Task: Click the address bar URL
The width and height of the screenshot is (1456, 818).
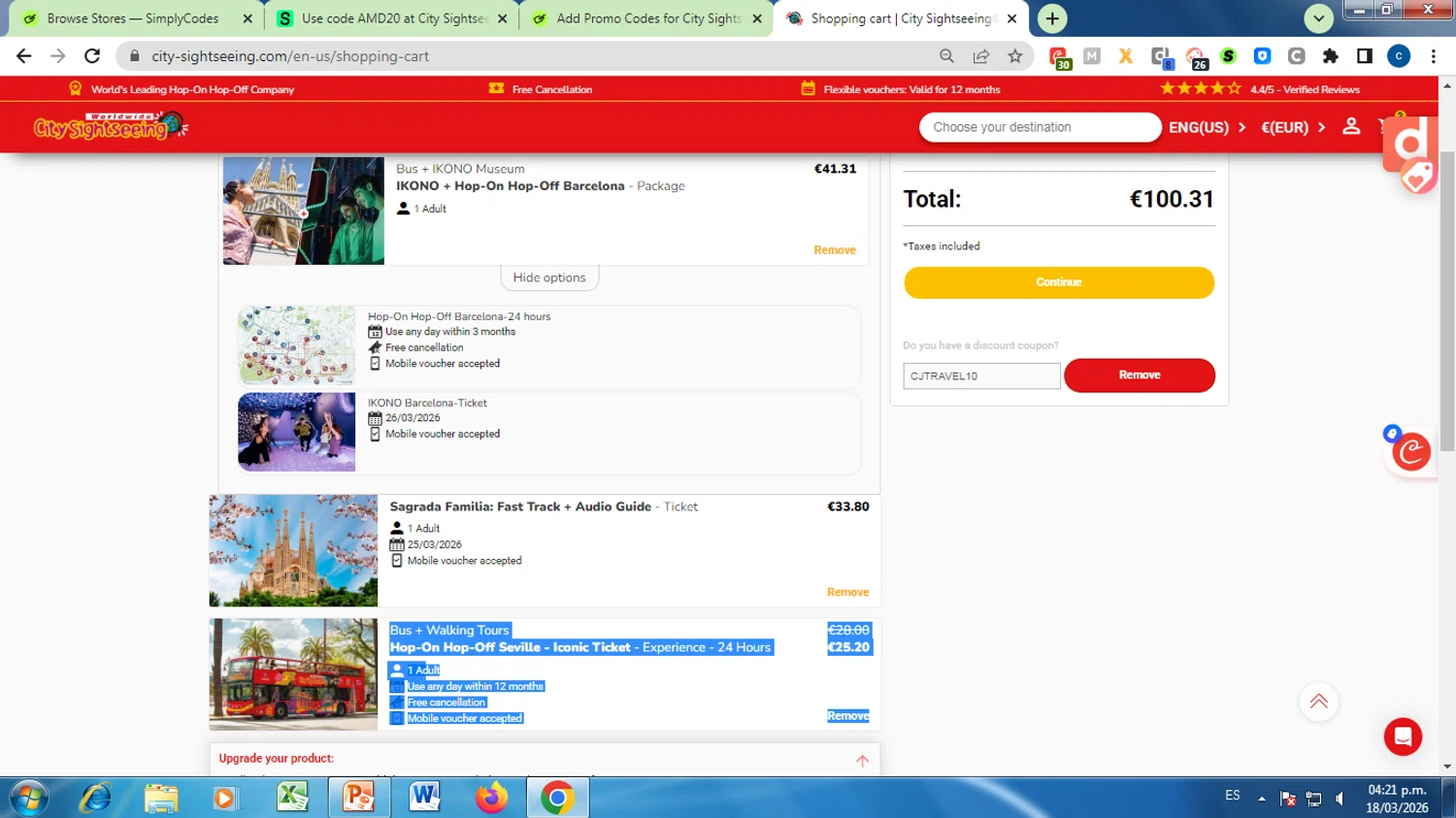Action: [290, 56]
